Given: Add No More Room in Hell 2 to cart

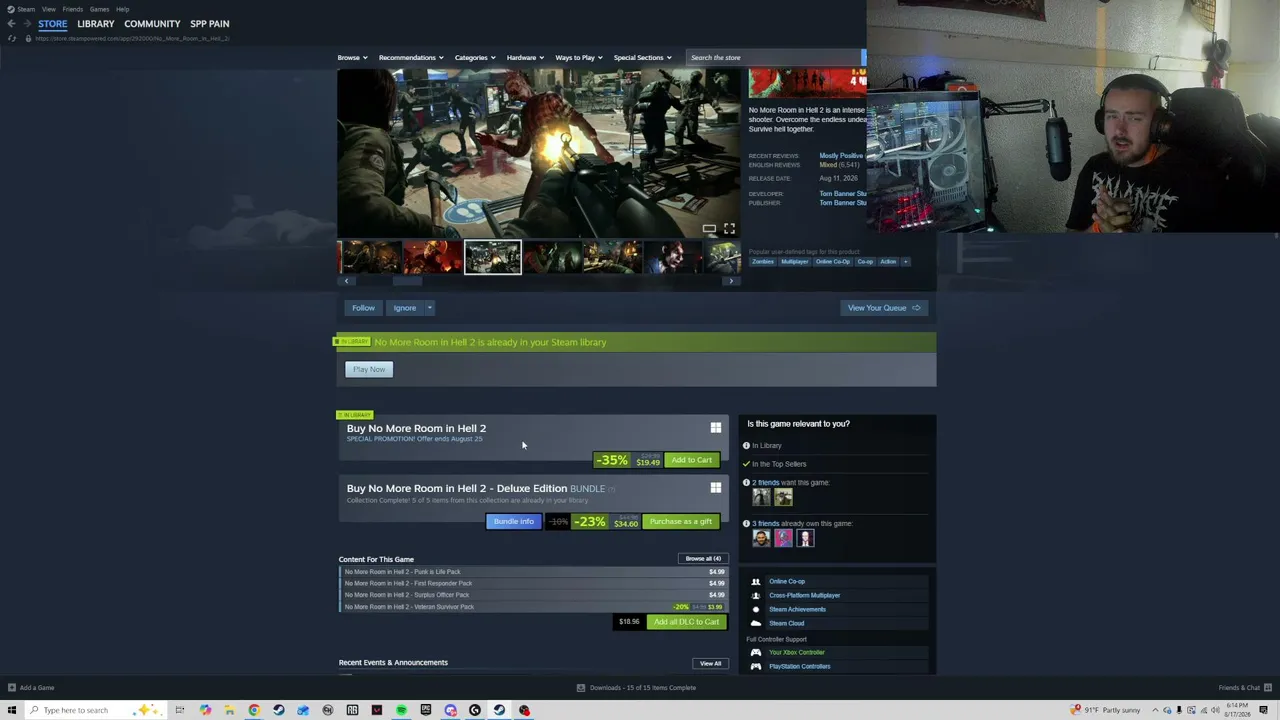Looking at the screenshot, I should tap(692, 460).
